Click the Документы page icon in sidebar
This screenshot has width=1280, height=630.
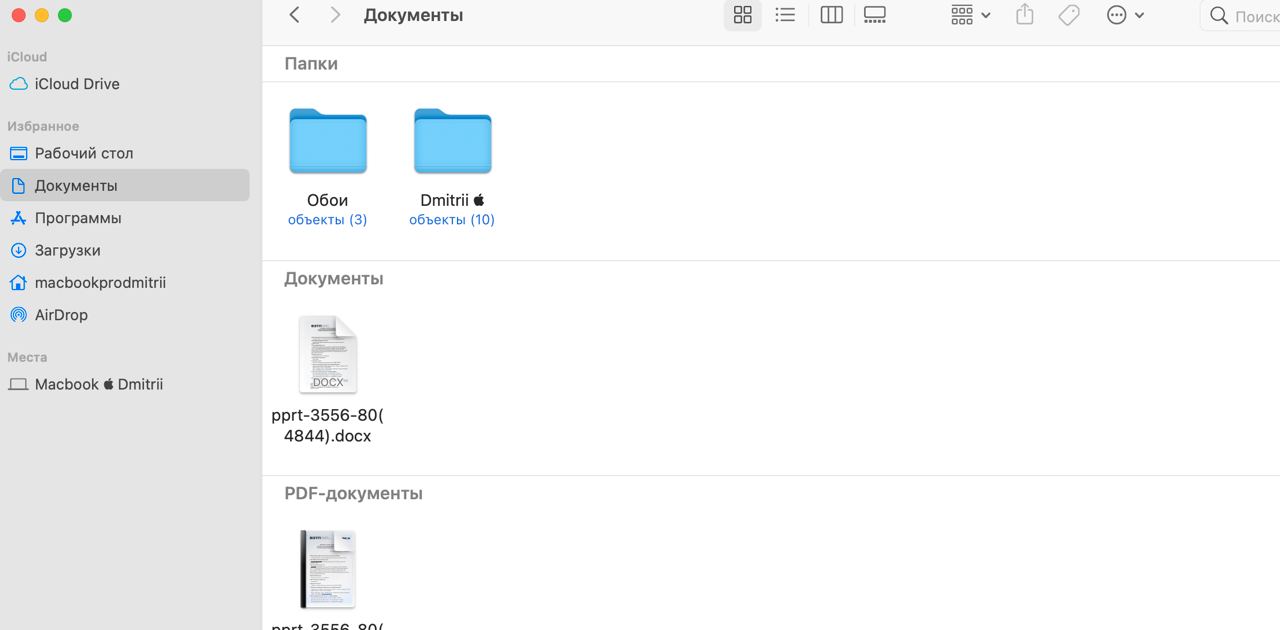coord(18,185)
